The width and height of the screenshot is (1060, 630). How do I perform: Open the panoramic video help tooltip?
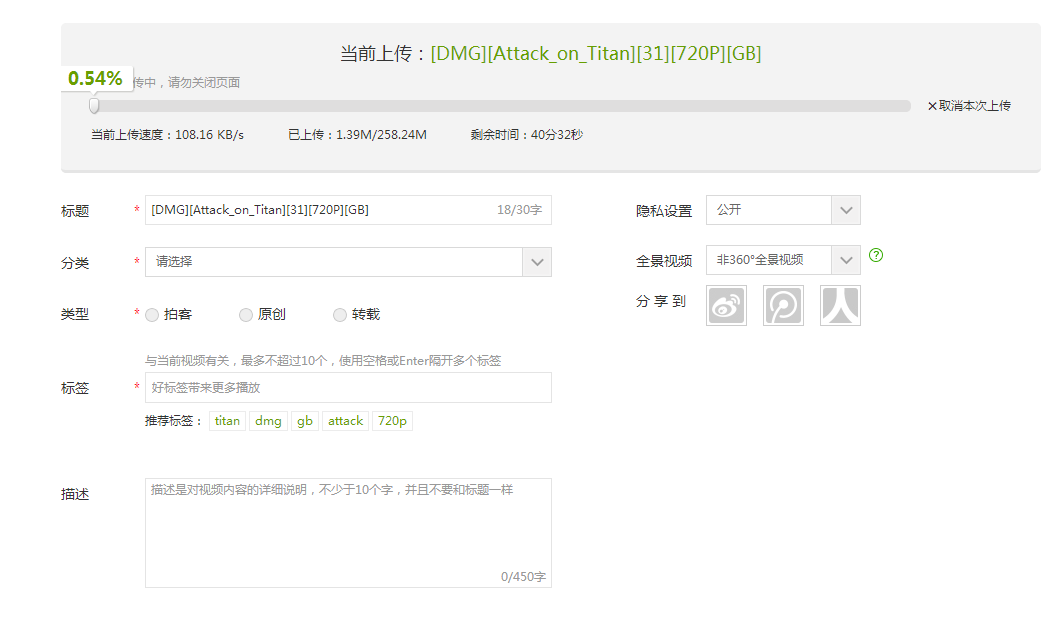point(875,256)
